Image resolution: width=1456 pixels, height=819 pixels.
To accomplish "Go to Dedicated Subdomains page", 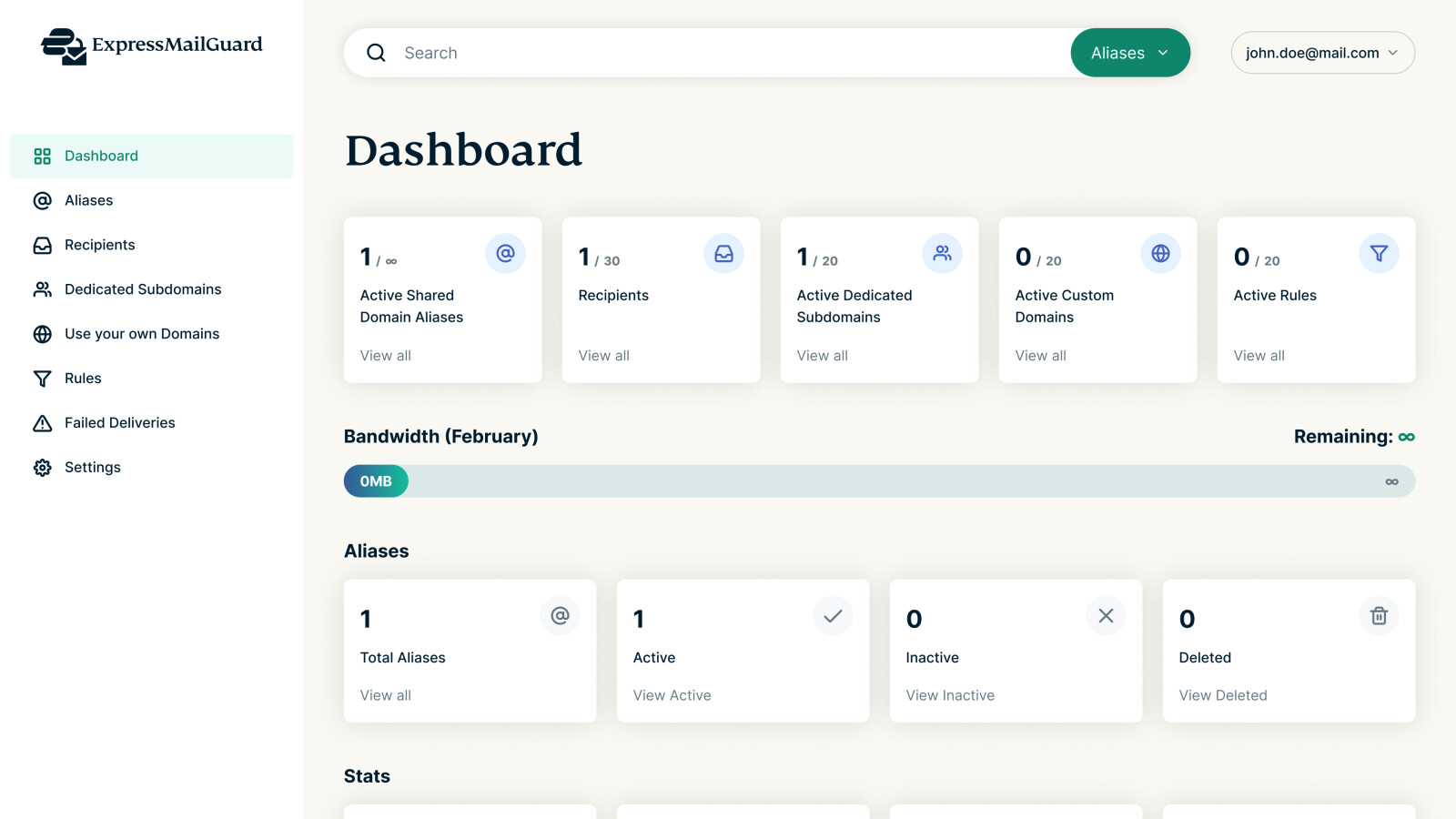I will click(143, 289).
